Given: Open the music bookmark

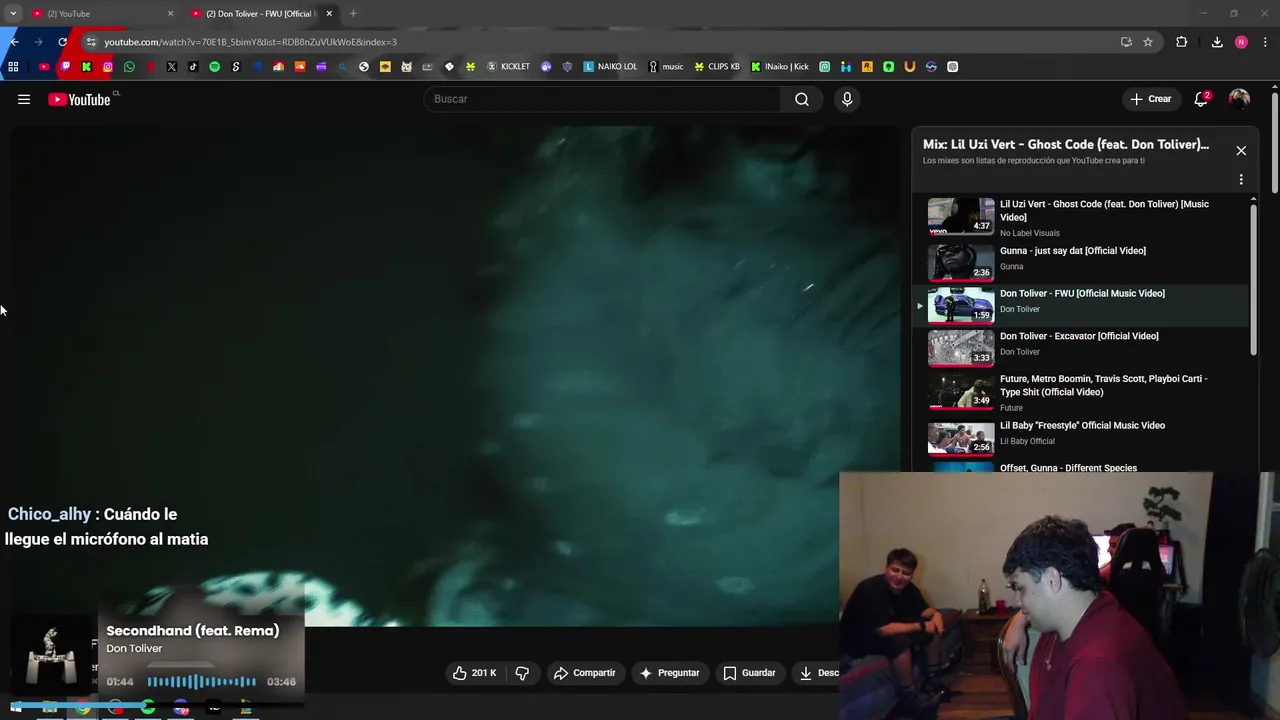Looking at the screenshot, I should (x=666, y=67).
